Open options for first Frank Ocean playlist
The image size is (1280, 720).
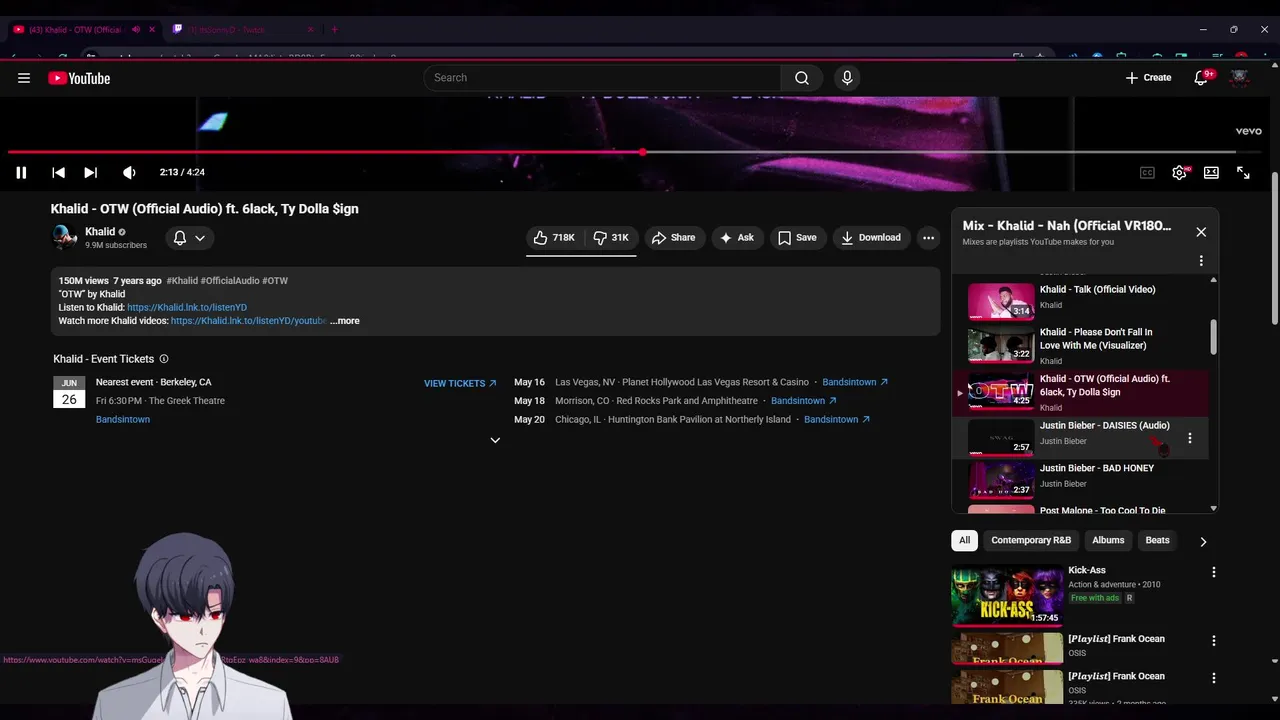pyautogui.click(x=1214, y=640)
